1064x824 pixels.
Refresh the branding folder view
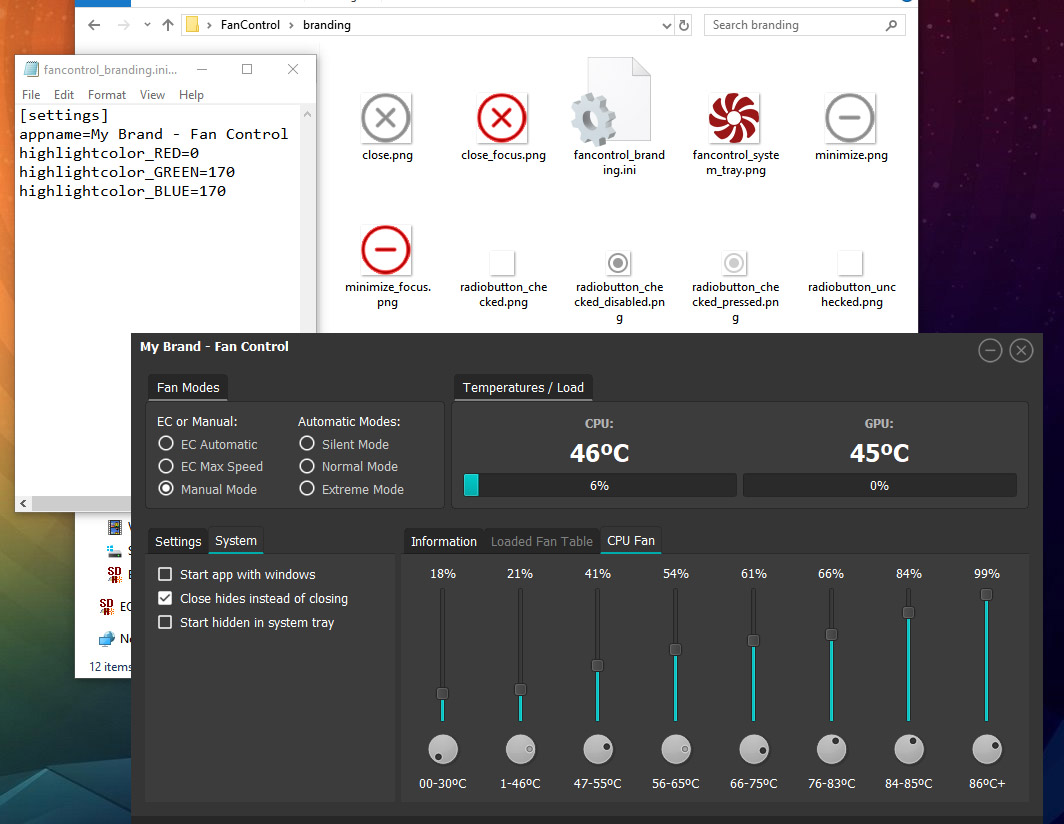point(684,25)
